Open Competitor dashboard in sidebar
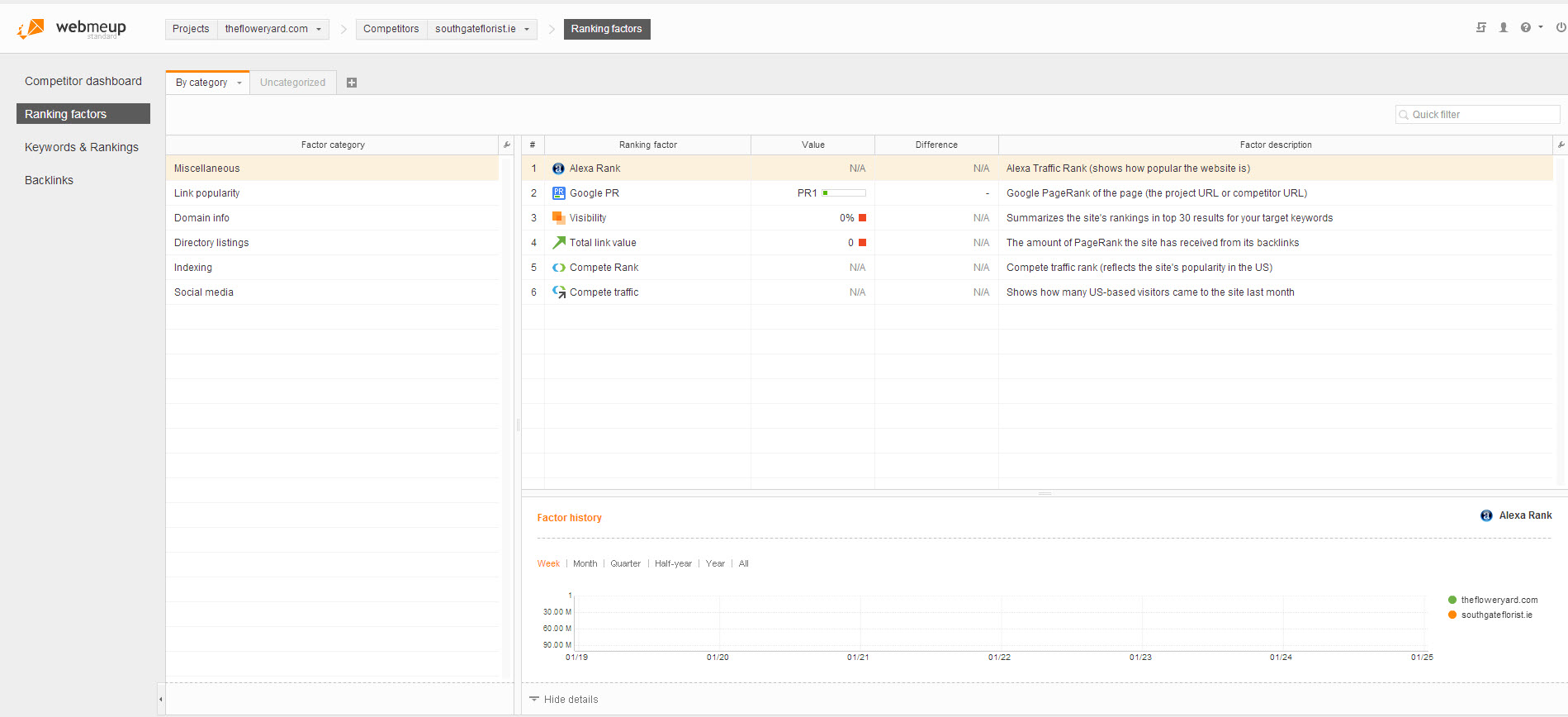This screenshot has height=717, width=1568. (83, 81)
